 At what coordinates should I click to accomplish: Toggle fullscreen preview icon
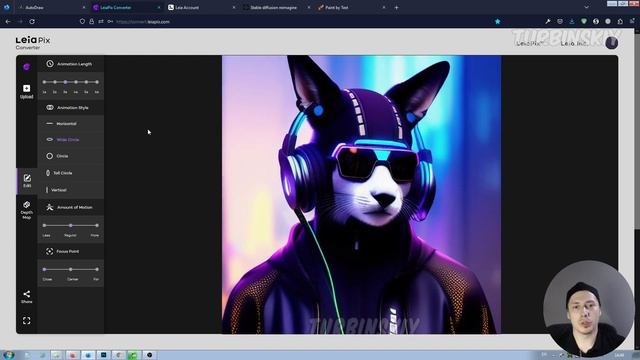point(27,321)
